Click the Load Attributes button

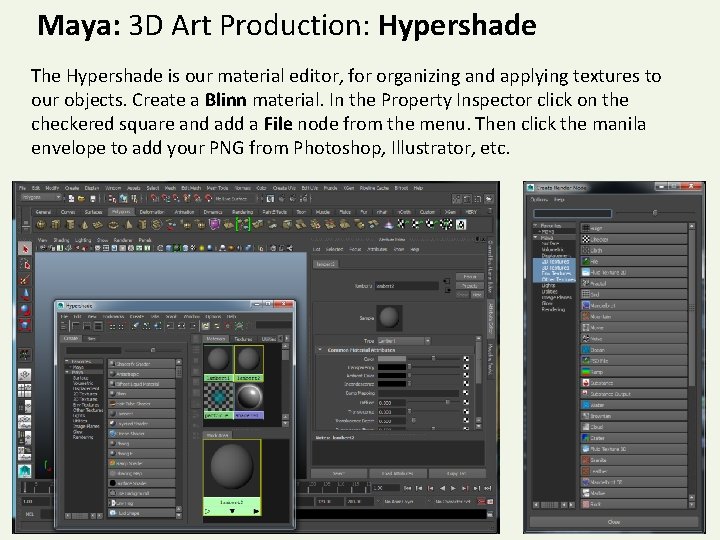[x=397, y=473]
